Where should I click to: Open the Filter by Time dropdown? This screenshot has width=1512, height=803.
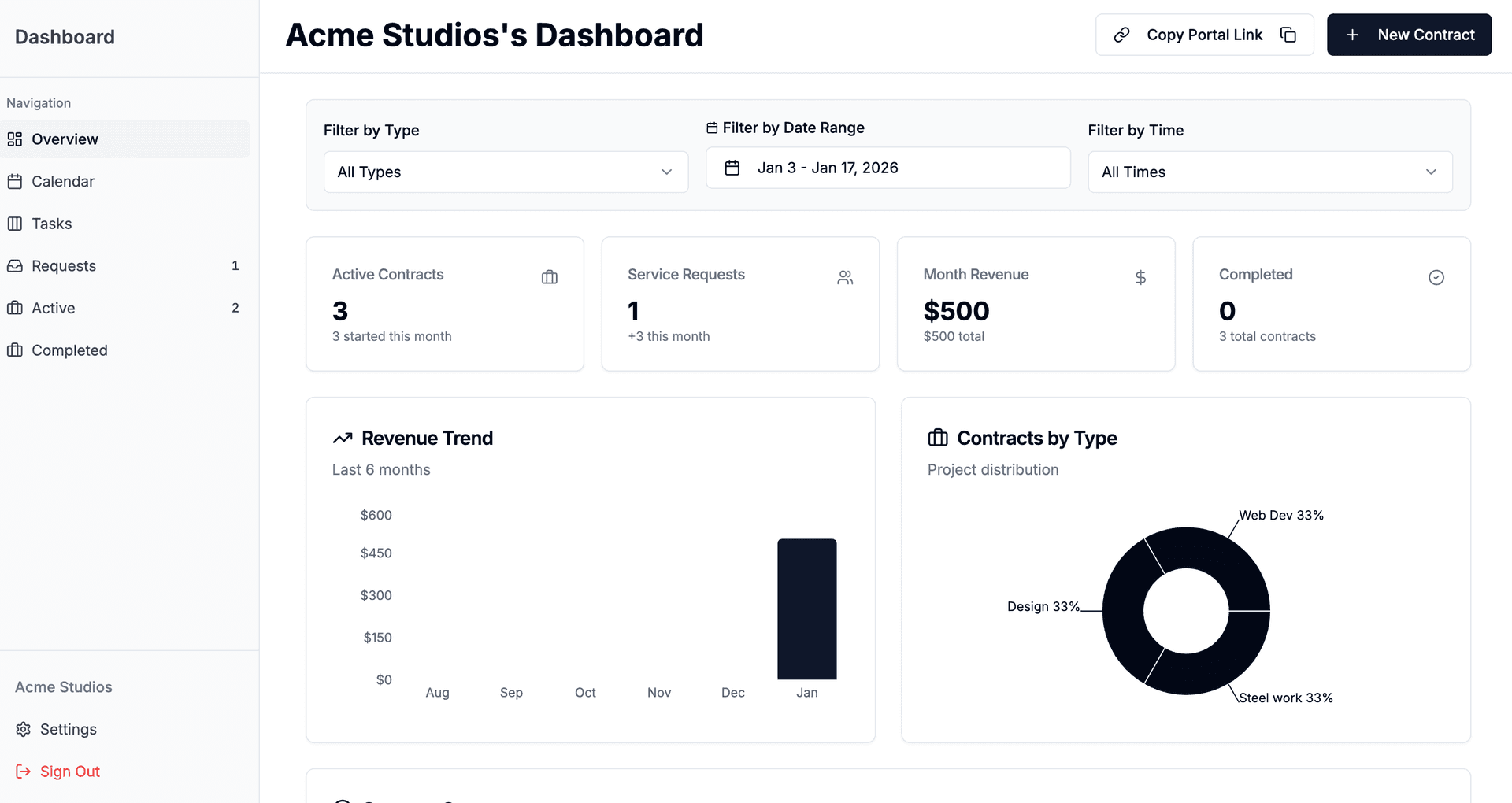(x=1269, y=172)
